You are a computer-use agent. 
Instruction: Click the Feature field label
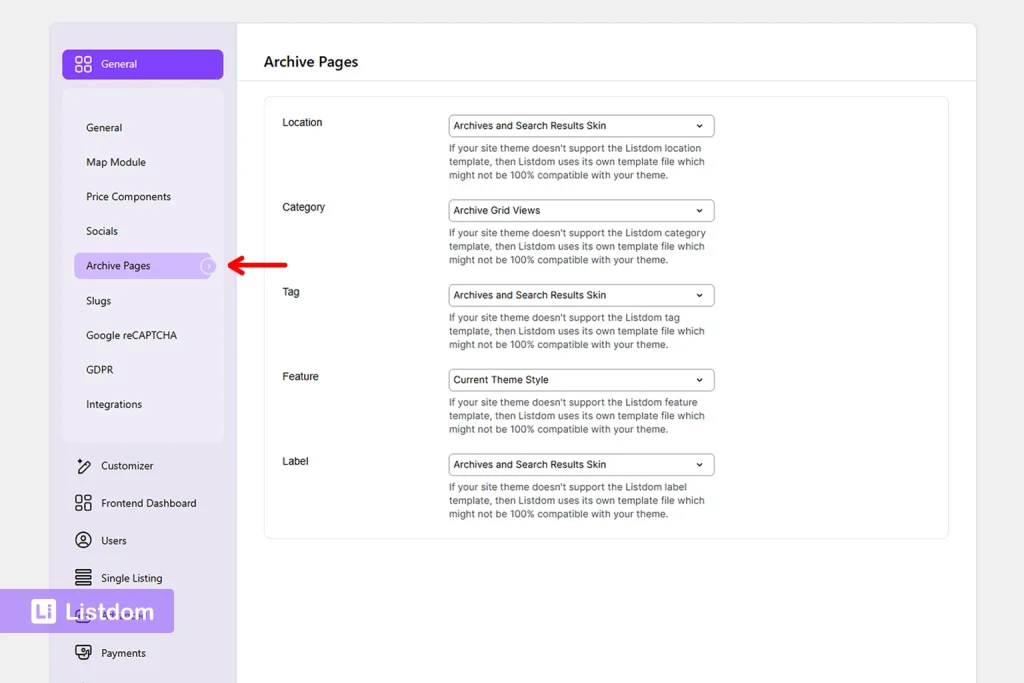(x=300, y=376)
